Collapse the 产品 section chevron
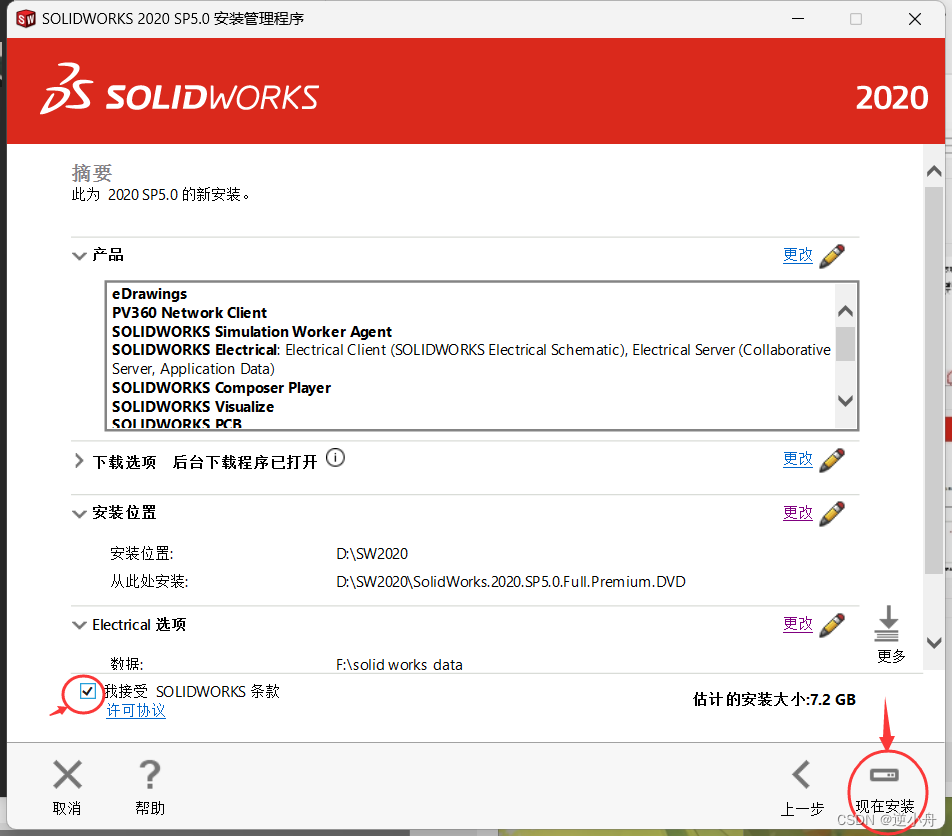Viewport: 952px width, 836px height. point(79,256)
